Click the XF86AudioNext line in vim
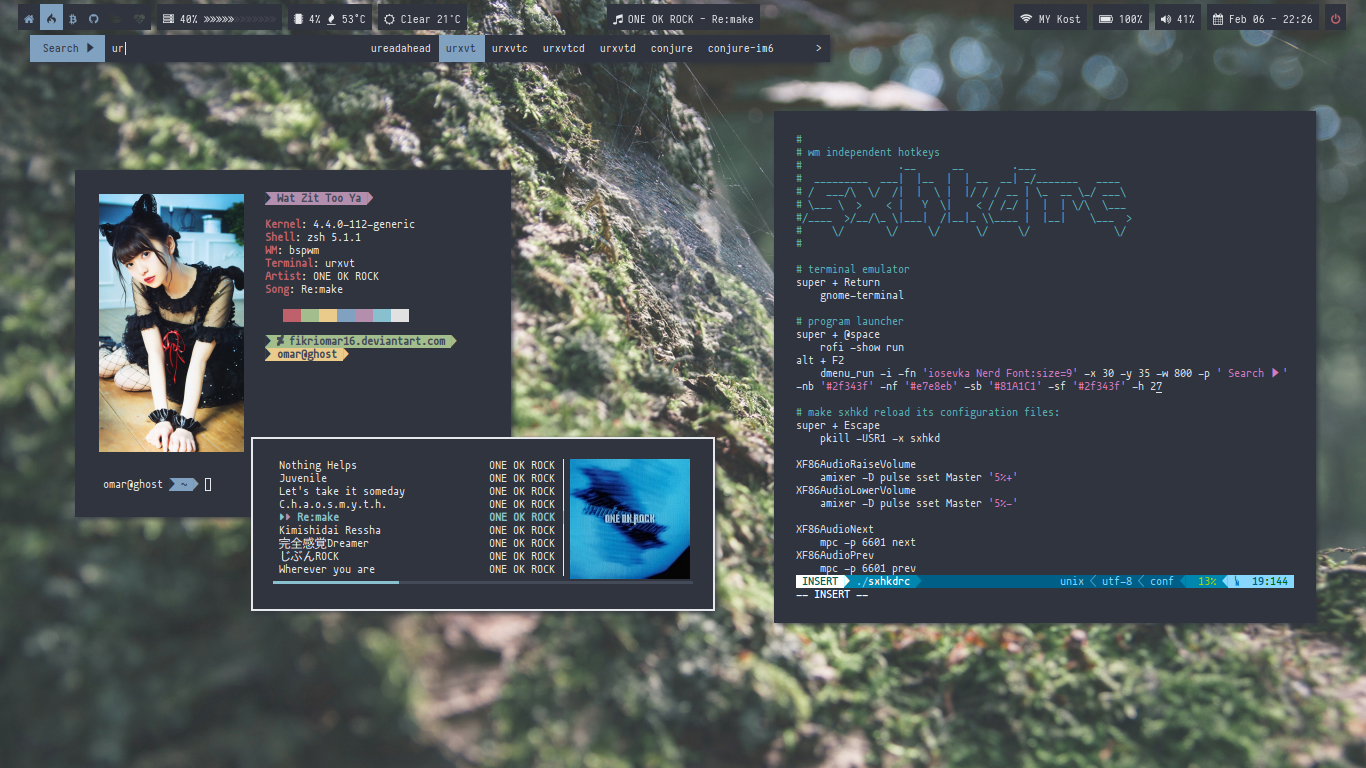The width and height of the screenshot is (1366, 768). tap(835, 529)
